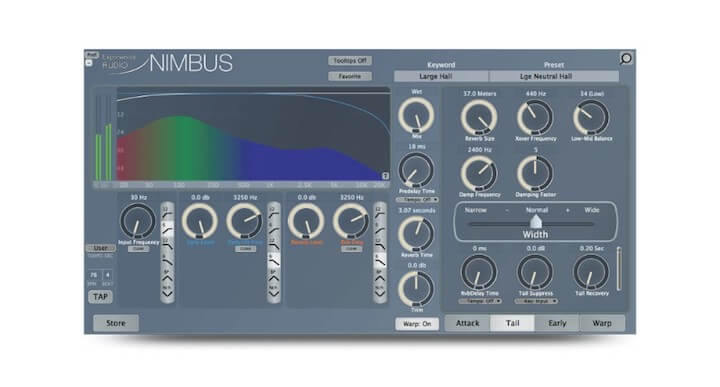Select the notch filter icon in Input filter strip
The image size is (720, 387).
coord(168,292)
